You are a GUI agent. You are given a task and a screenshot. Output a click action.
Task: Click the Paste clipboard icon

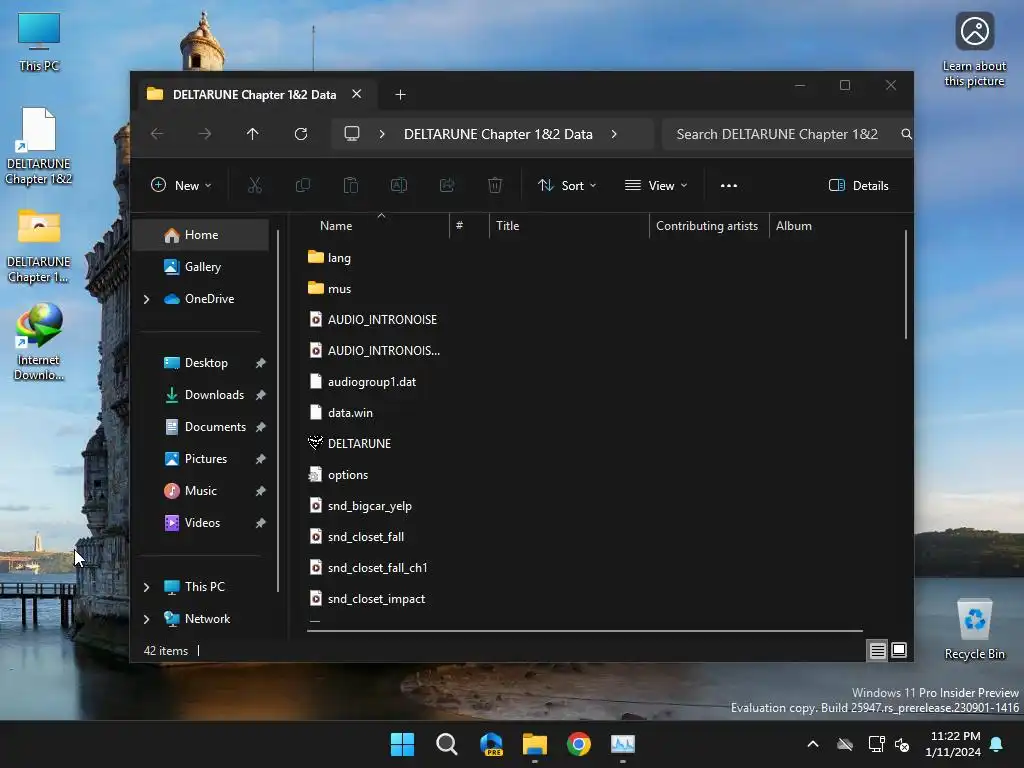[351, 185]
